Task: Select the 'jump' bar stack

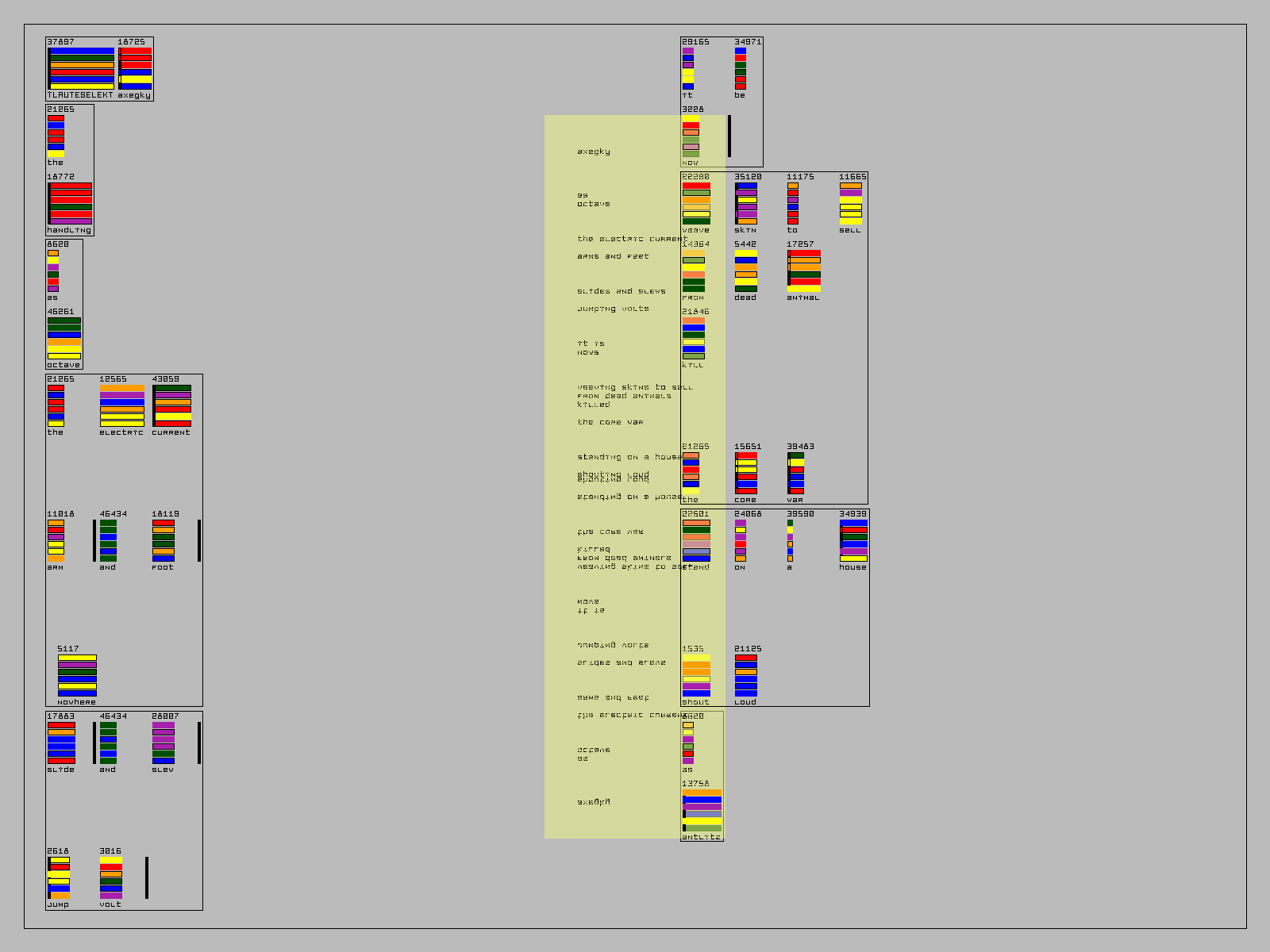Action: coord(59,878)
